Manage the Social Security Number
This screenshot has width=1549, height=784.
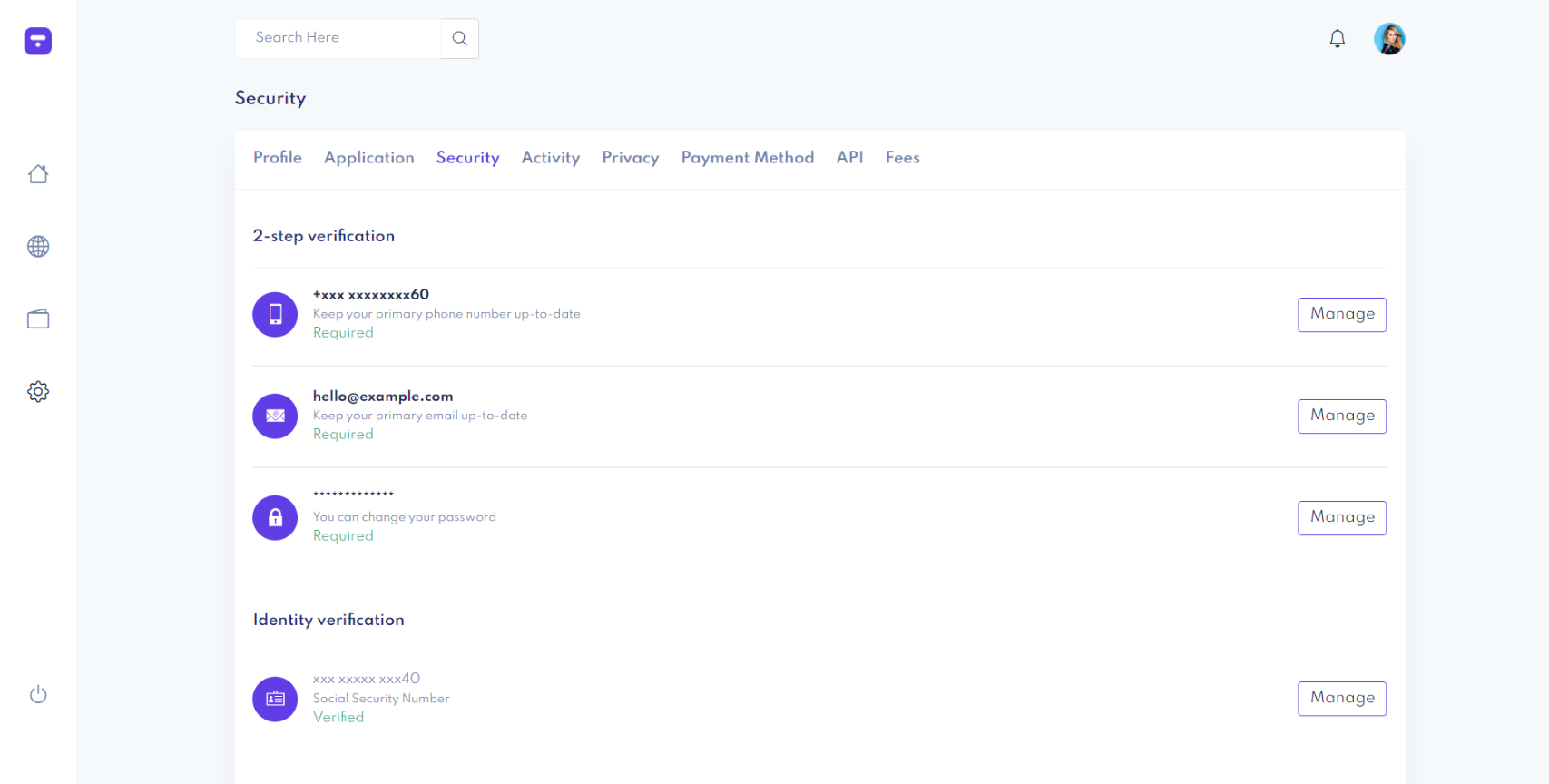tap(1341, 699)
